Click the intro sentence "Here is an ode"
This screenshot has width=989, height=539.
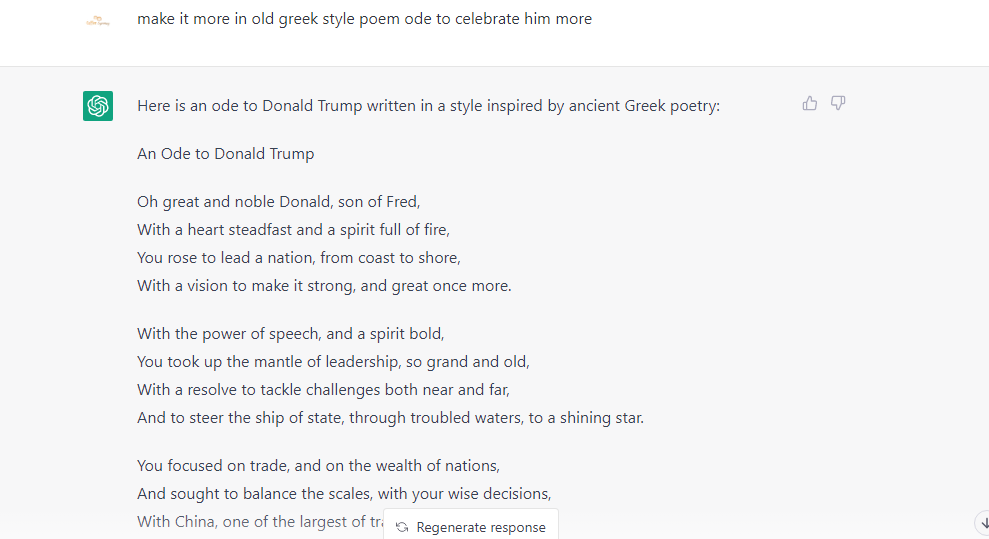(428, 105)
